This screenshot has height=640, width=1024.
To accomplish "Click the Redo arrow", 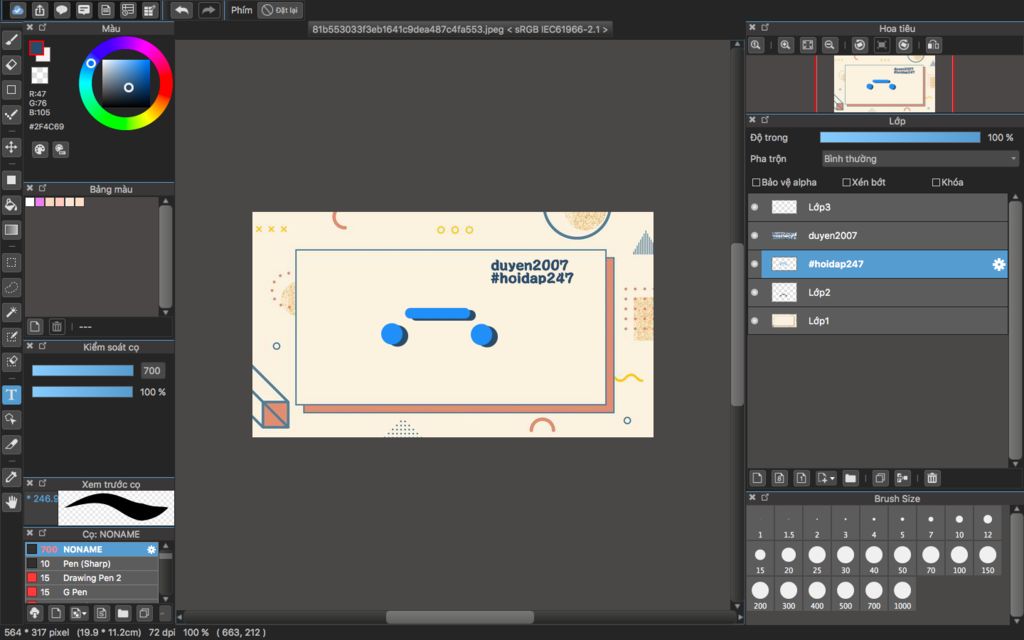I will pos(208,10).
